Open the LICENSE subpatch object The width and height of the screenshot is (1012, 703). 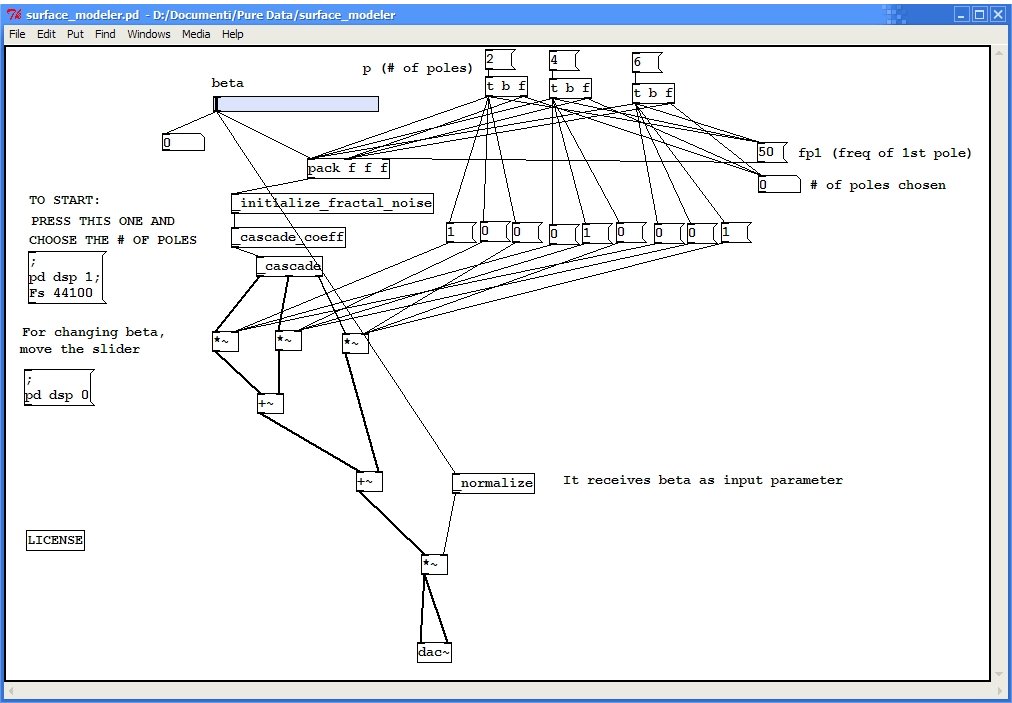(56, 540)
